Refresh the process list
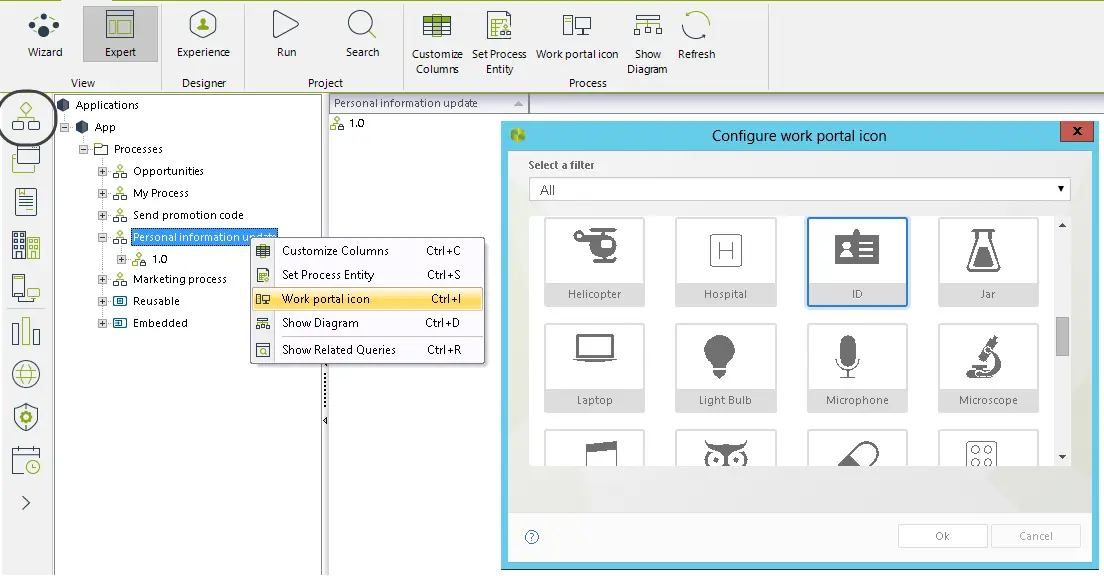1104x576 pixels. [x=696, y=35]
